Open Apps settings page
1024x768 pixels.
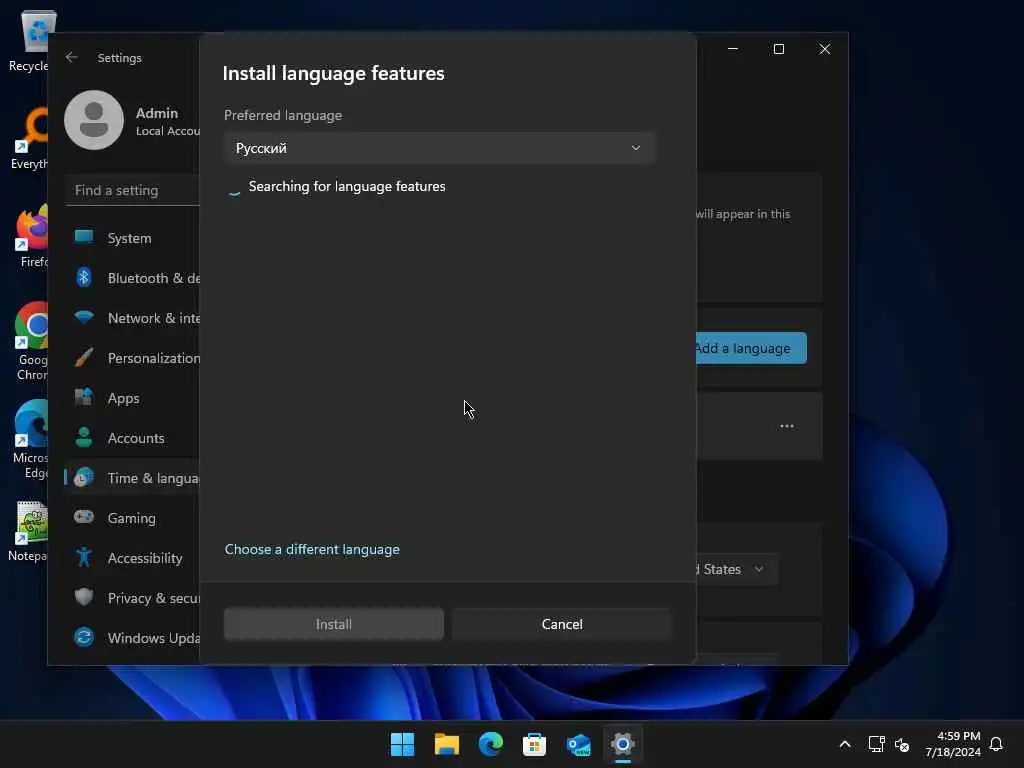click(133, 398)
